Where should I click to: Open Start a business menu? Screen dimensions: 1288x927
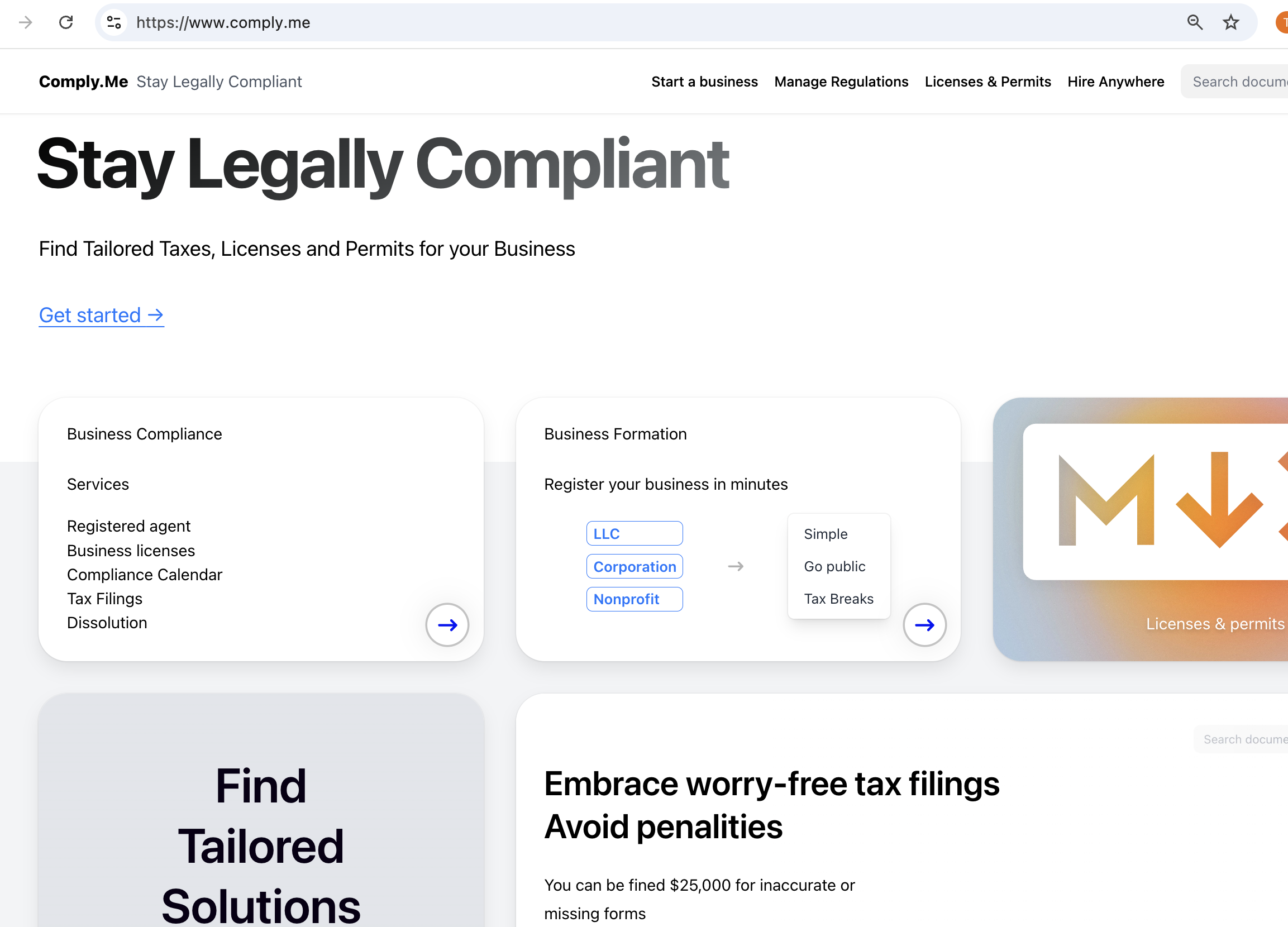(704, 82)
